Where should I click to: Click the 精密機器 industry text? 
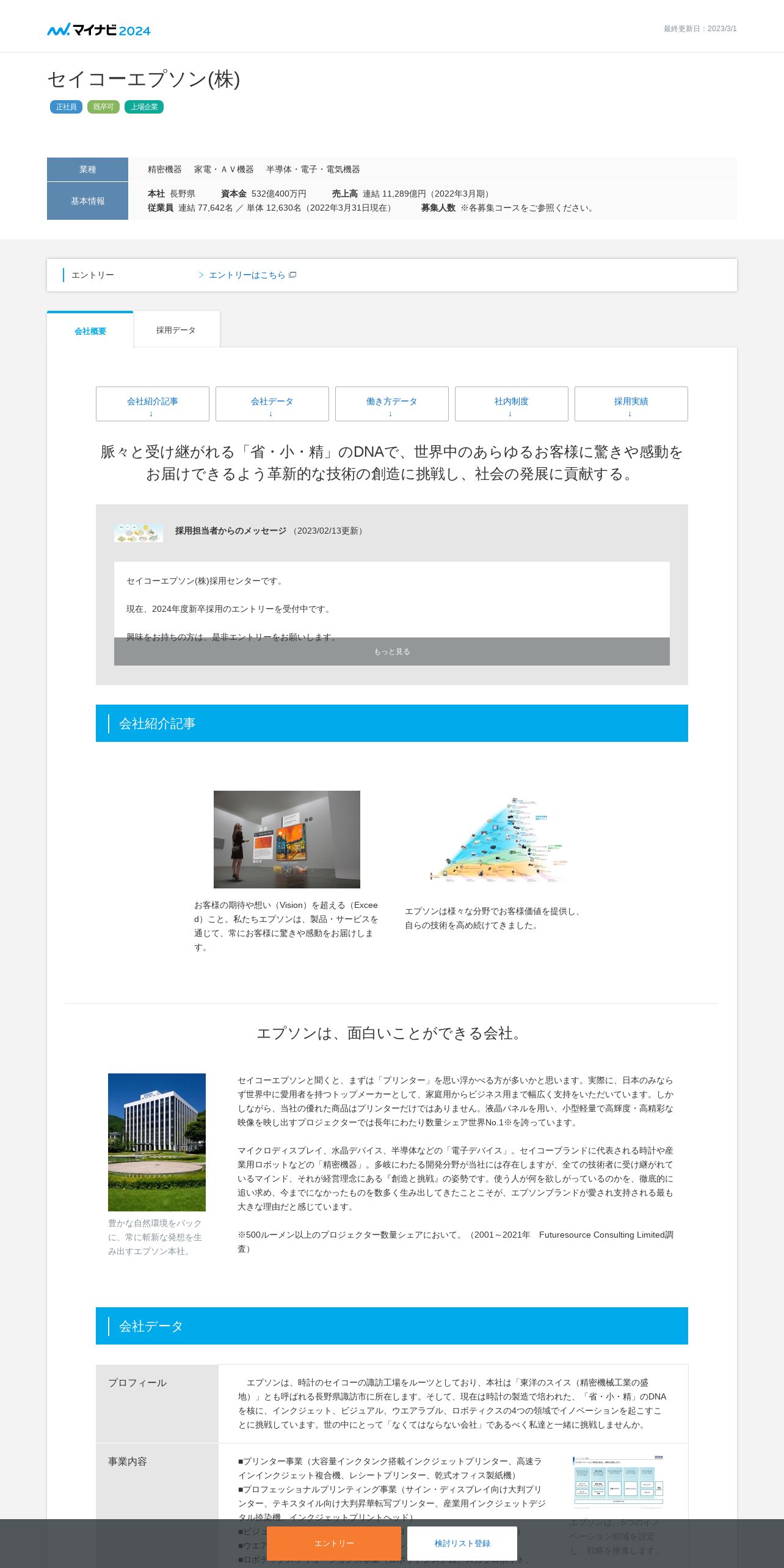tap(165, 169)
